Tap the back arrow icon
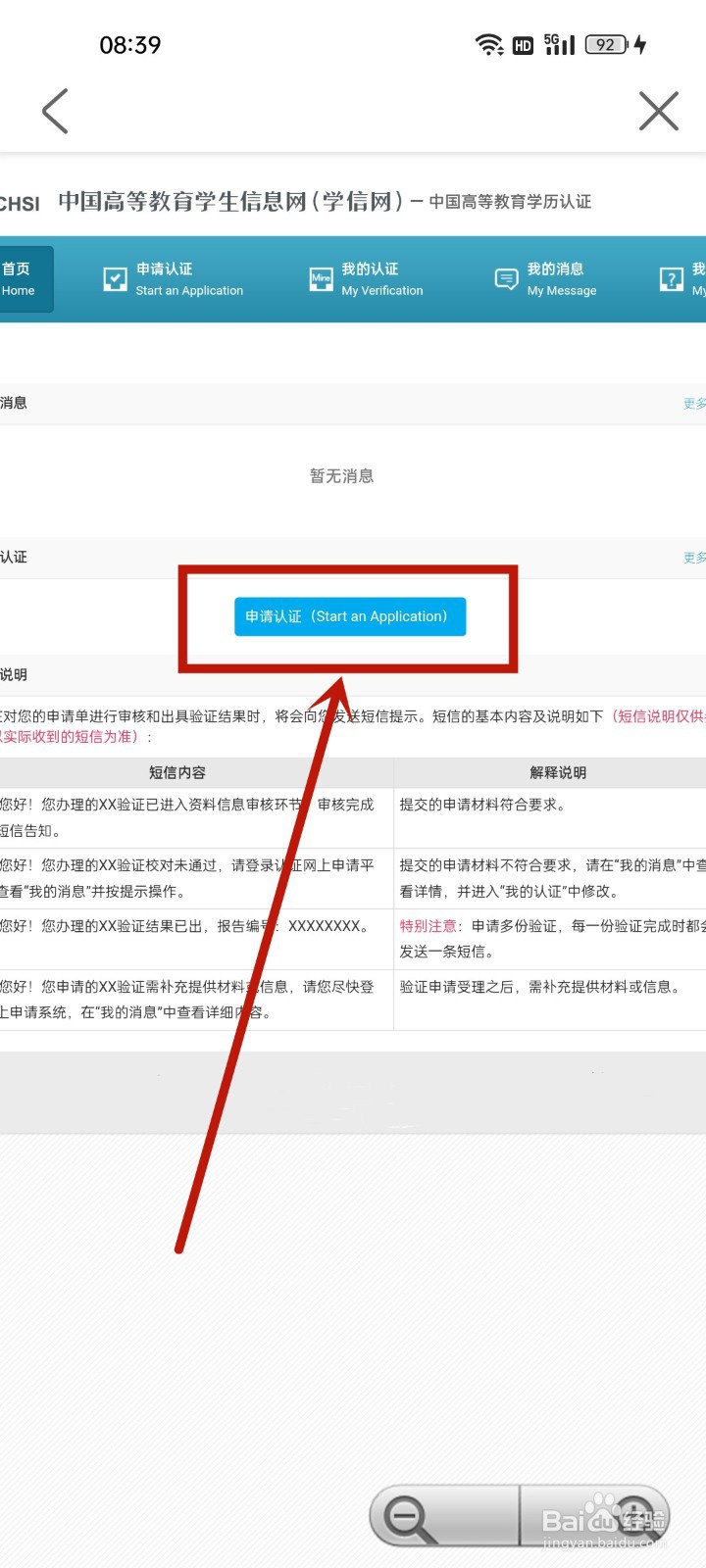The image size is (706, 1568). click(x=56, y=111)
